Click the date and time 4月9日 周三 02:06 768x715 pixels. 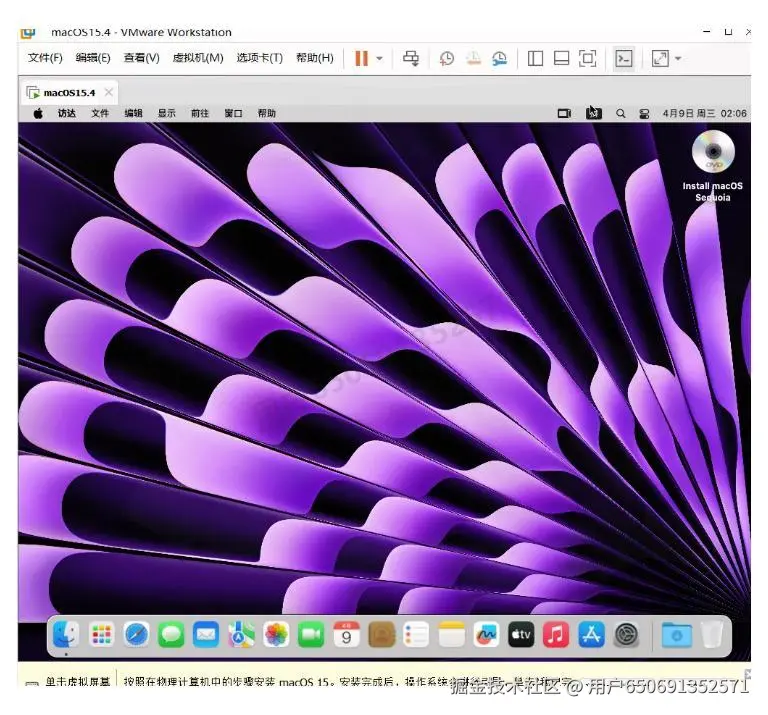coord(704,113)
